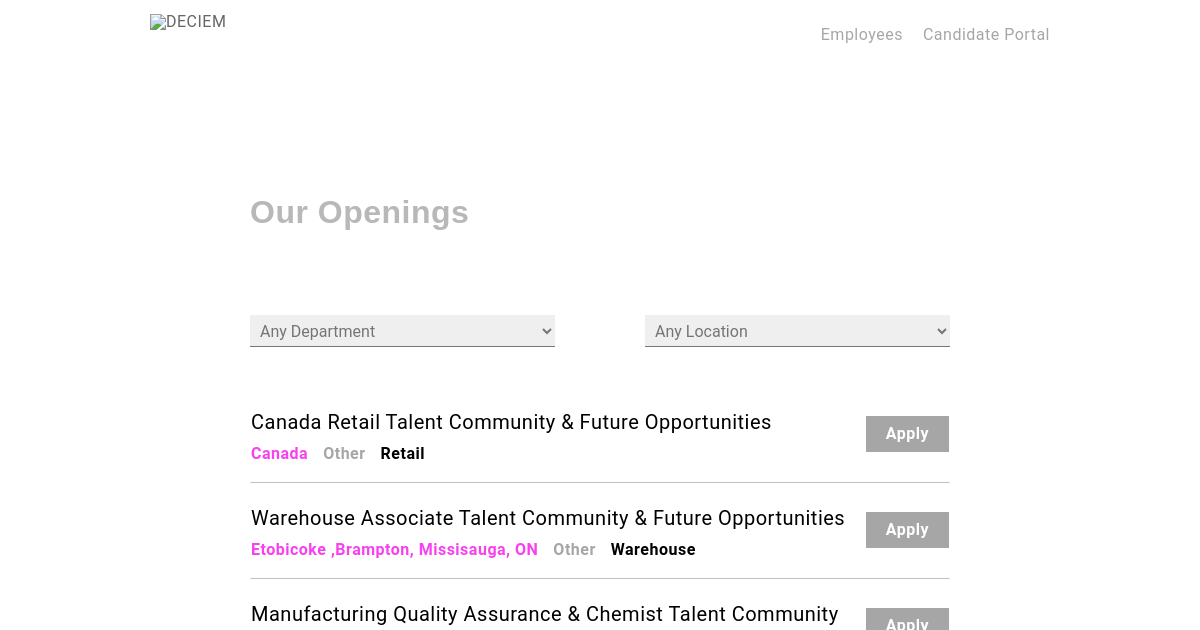Select the Warehouse department label
Image resolution: width=1200 pixels, height=630 pixels.
653,550
